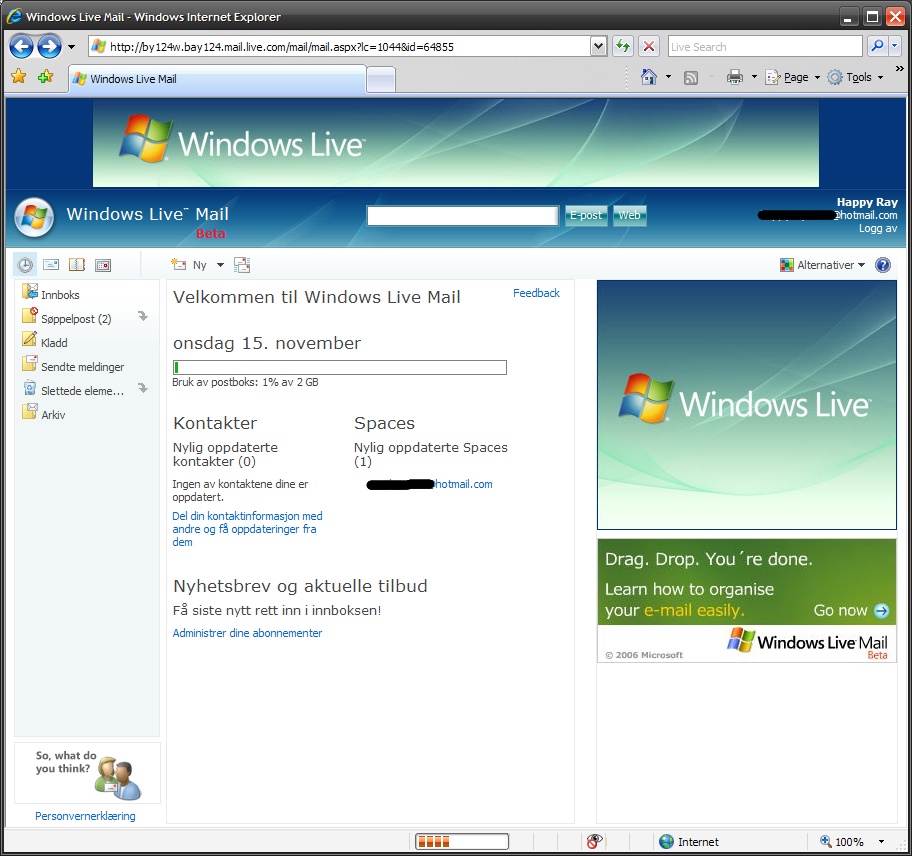Image resolution: width=912 pixels, height=856 pixels.
Task: Click the E-post search button
Action: (586, 216)
